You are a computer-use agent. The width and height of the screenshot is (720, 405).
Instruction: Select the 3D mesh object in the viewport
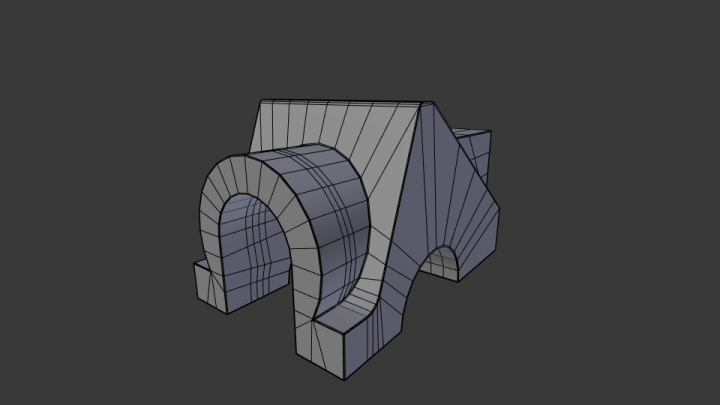347,239
